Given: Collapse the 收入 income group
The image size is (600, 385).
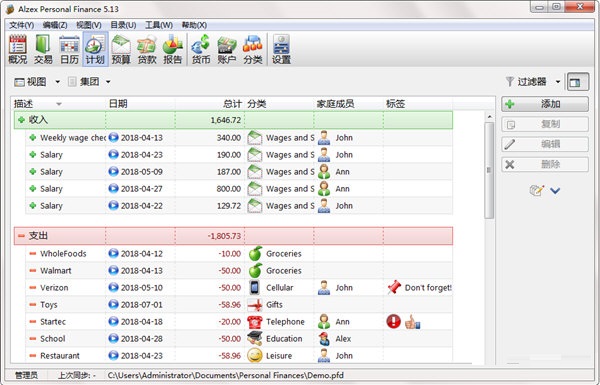Looking at the screenshot, I should pos(21,120).
